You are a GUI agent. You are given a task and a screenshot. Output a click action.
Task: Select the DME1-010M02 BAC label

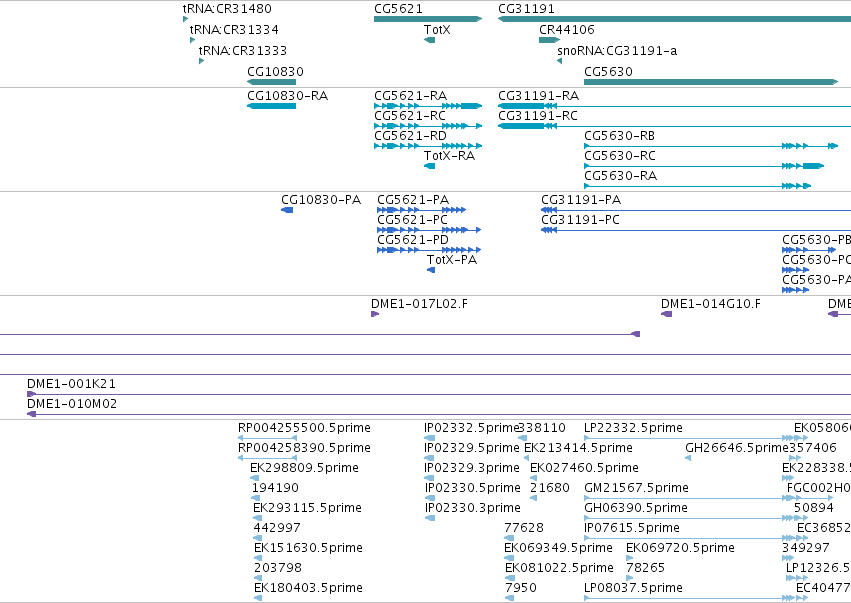[x=72, y=404]
